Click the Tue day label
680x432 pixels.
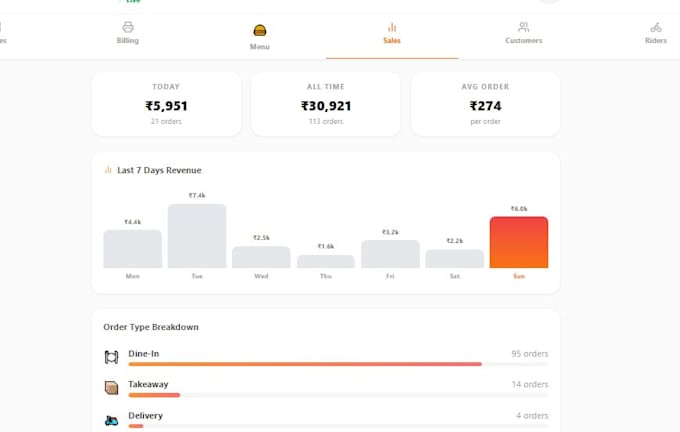click(x=197, y=276)
